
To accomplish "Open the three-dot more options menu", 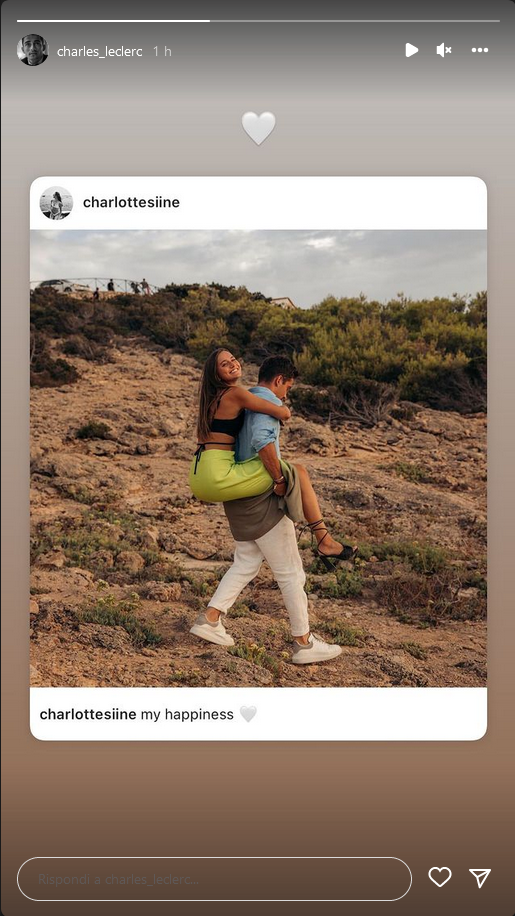I will (x=480, y=50).
